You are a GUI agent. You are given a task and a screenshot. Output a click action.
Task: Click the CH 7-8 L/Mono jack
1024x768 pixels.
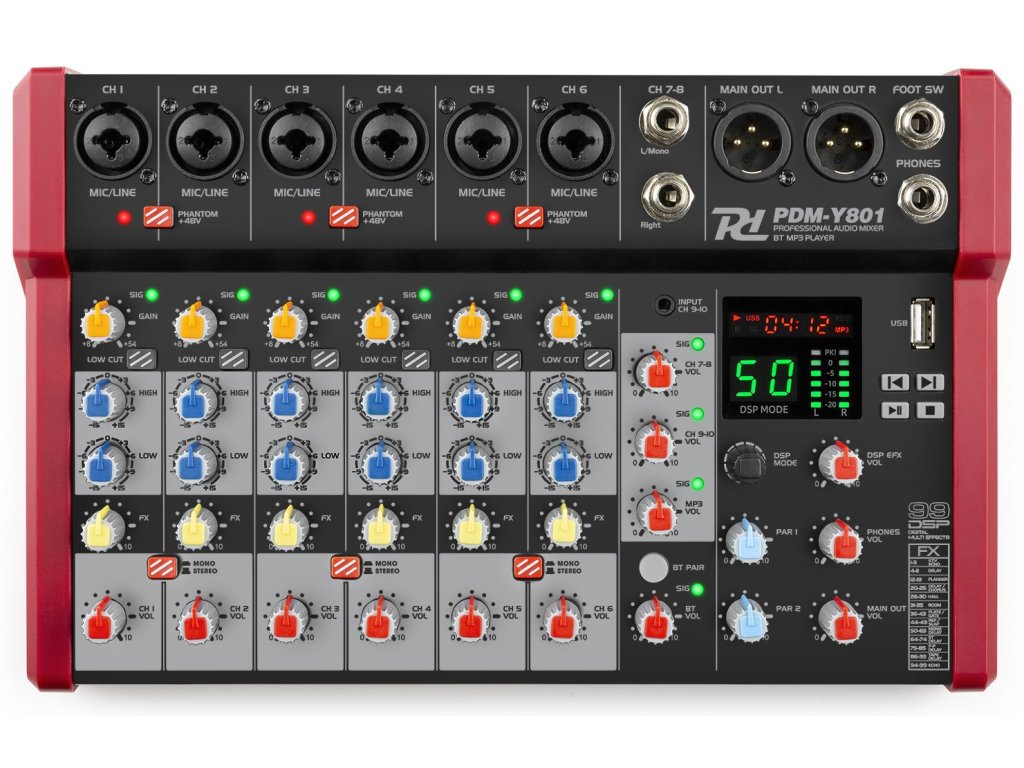pyautogui.click(x=665, y=121)
